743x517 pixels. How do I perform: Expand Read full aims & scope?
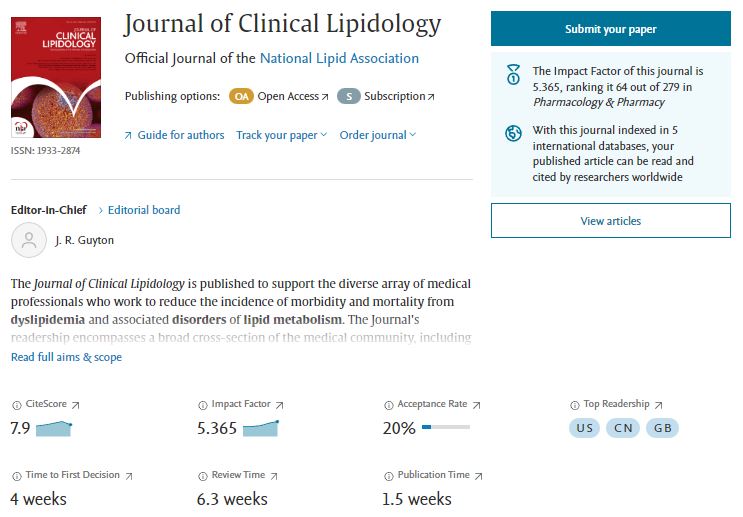(66, 357)
